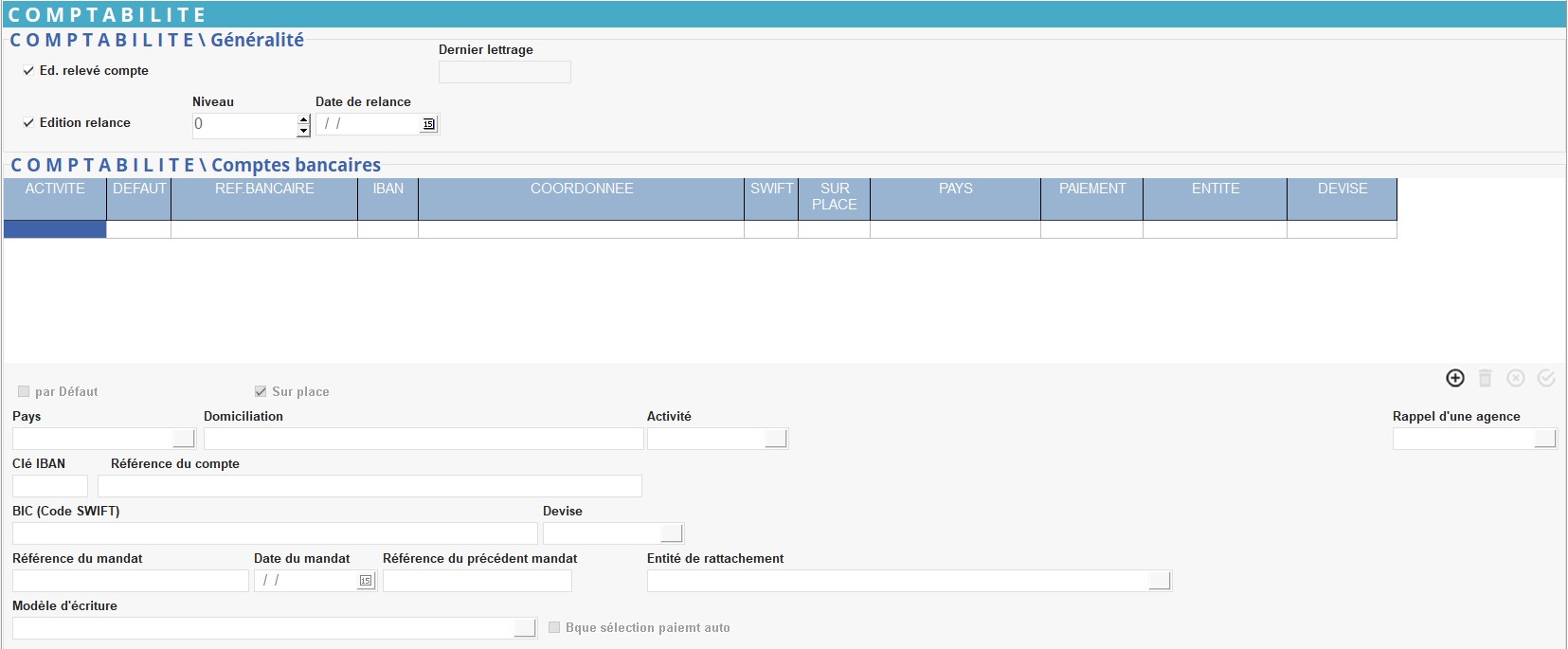The height and width of the screenshot is (649, 1568).
Task: Open the Date de relance calendar picker
Action: (429, 124)
